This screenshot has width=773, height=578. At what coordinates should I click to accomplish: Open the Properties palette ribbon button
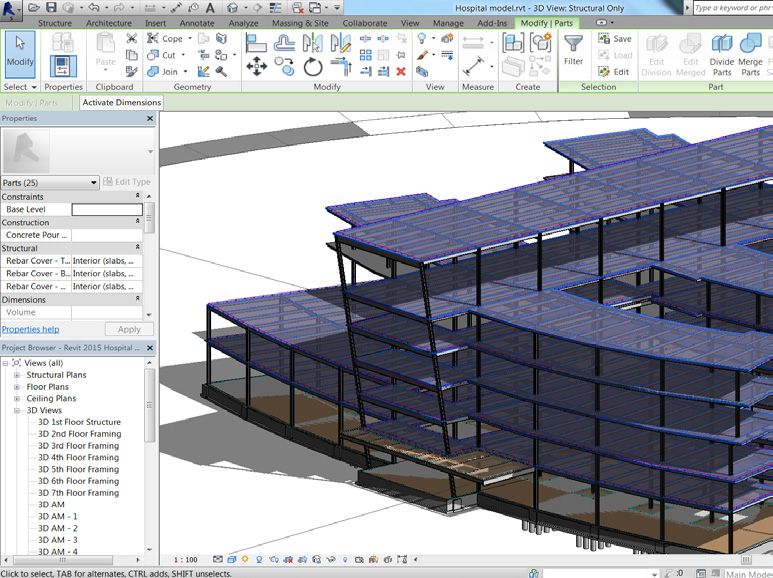pos(63,66)
